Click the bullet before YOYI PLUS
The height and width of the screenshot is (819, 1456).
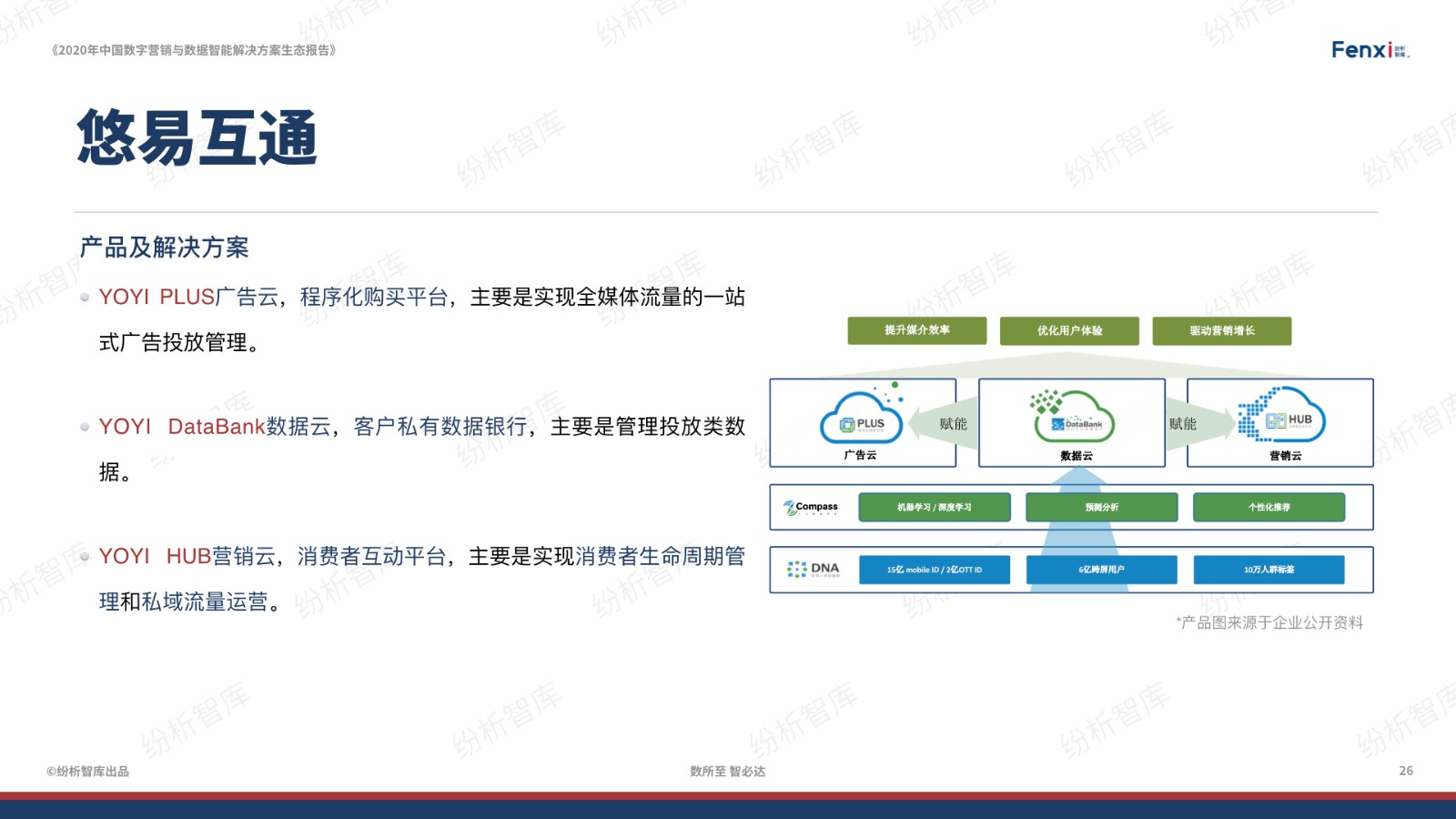(85, 297)
